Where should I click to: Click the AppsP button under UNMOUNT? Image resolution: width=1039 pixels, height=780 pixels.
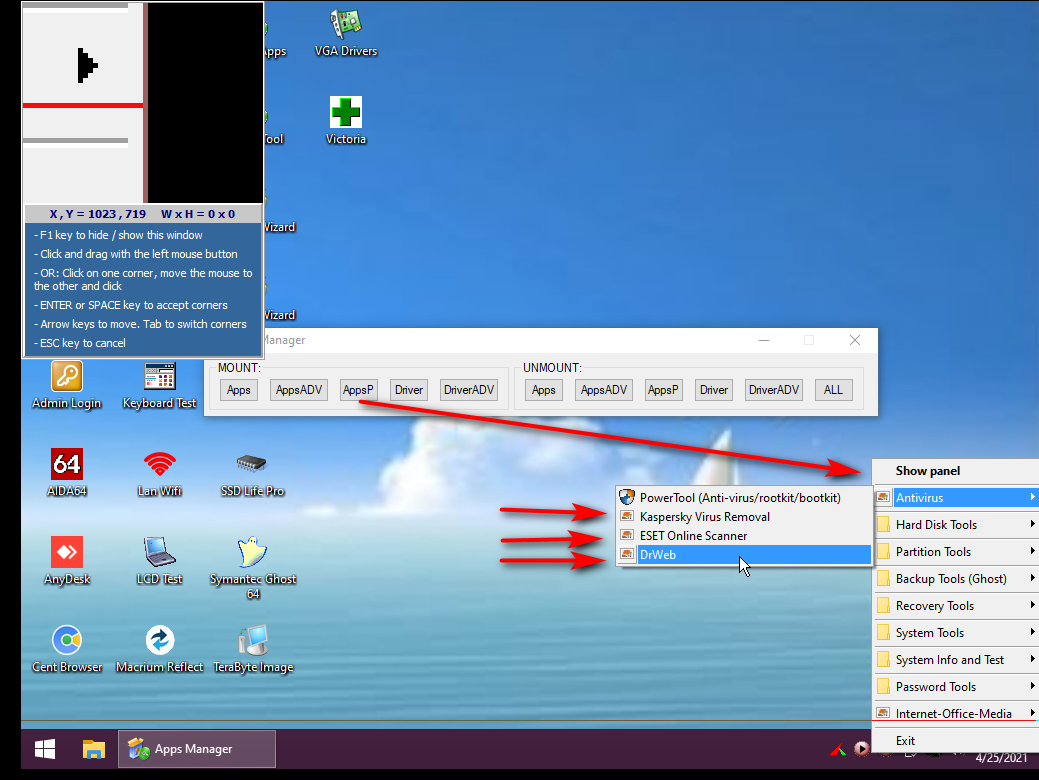[x=663, y=390]
